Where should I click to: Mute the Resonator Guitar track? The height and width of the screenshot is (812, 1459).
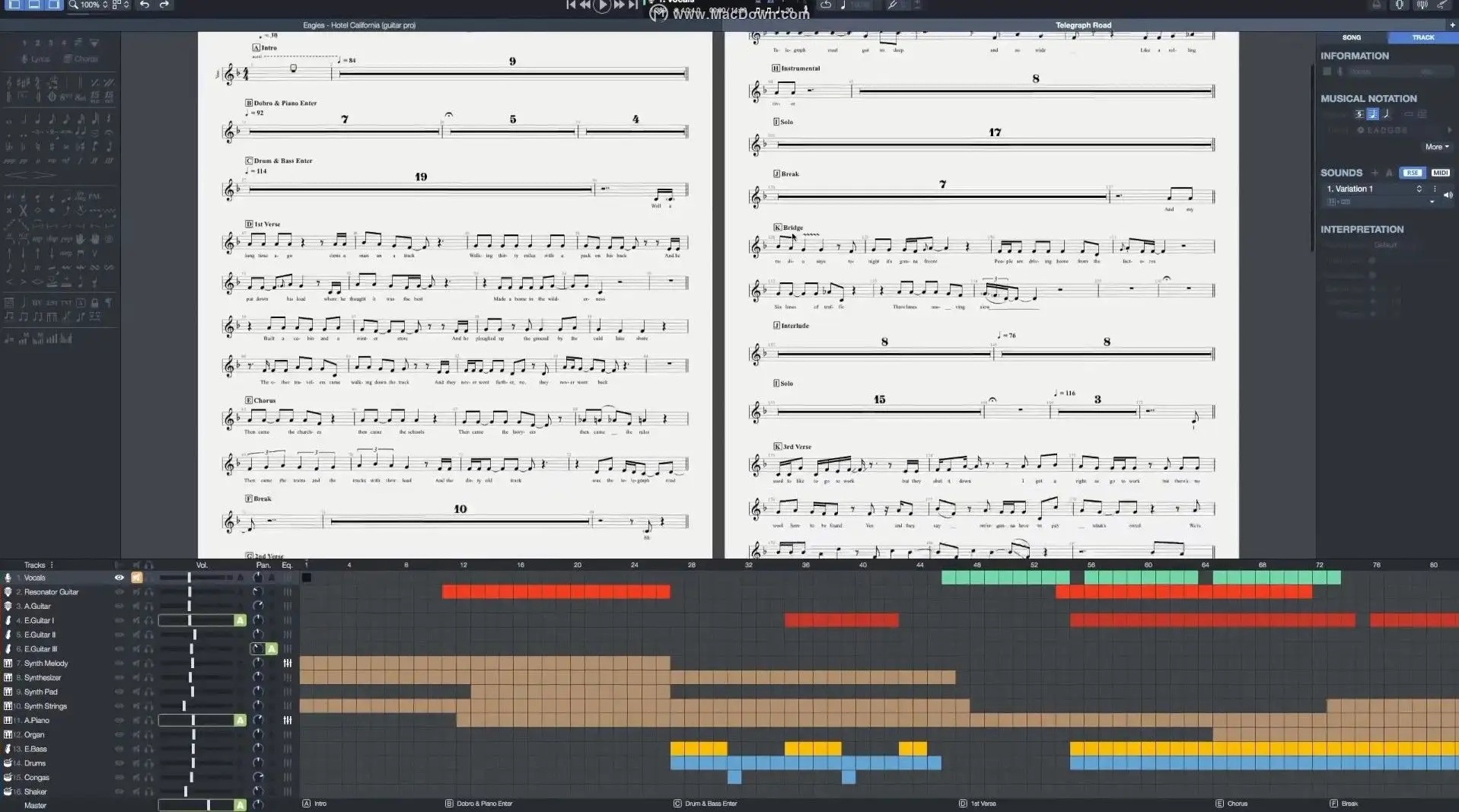point(137,592)
